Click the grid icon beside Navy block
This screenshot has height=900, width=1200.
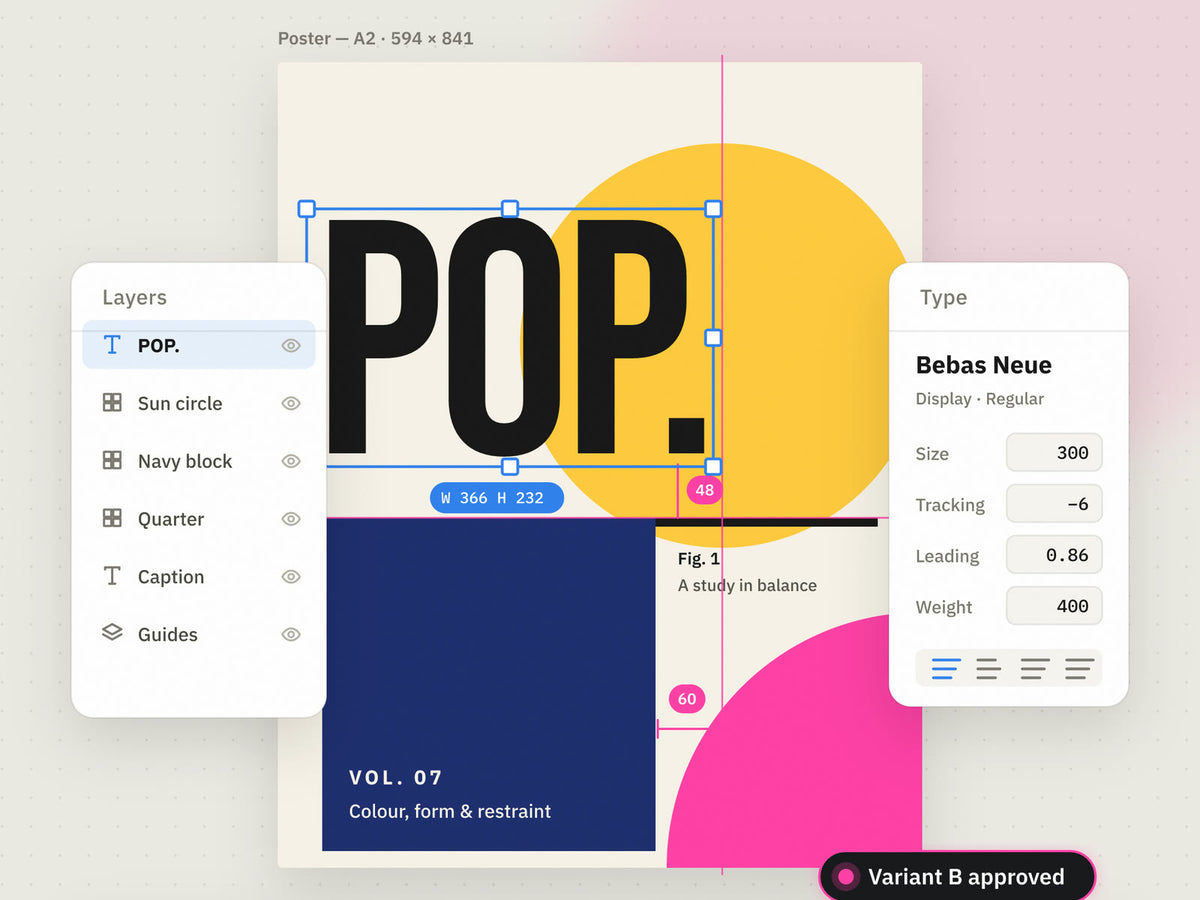pos(112,461)
